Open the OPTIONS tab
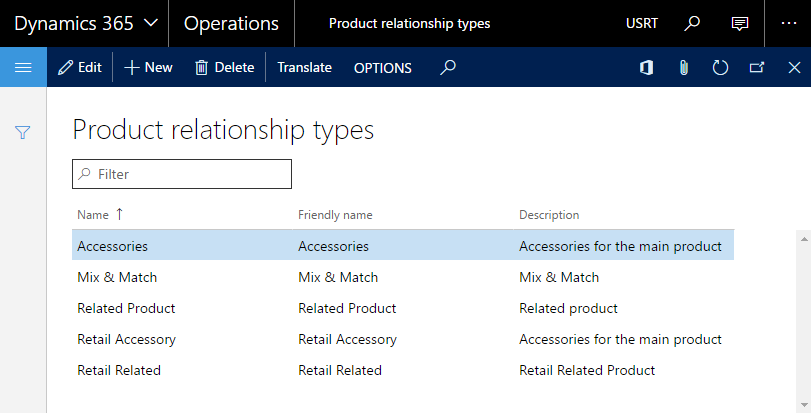Screen dimensions: 811x413 [383, 68]
